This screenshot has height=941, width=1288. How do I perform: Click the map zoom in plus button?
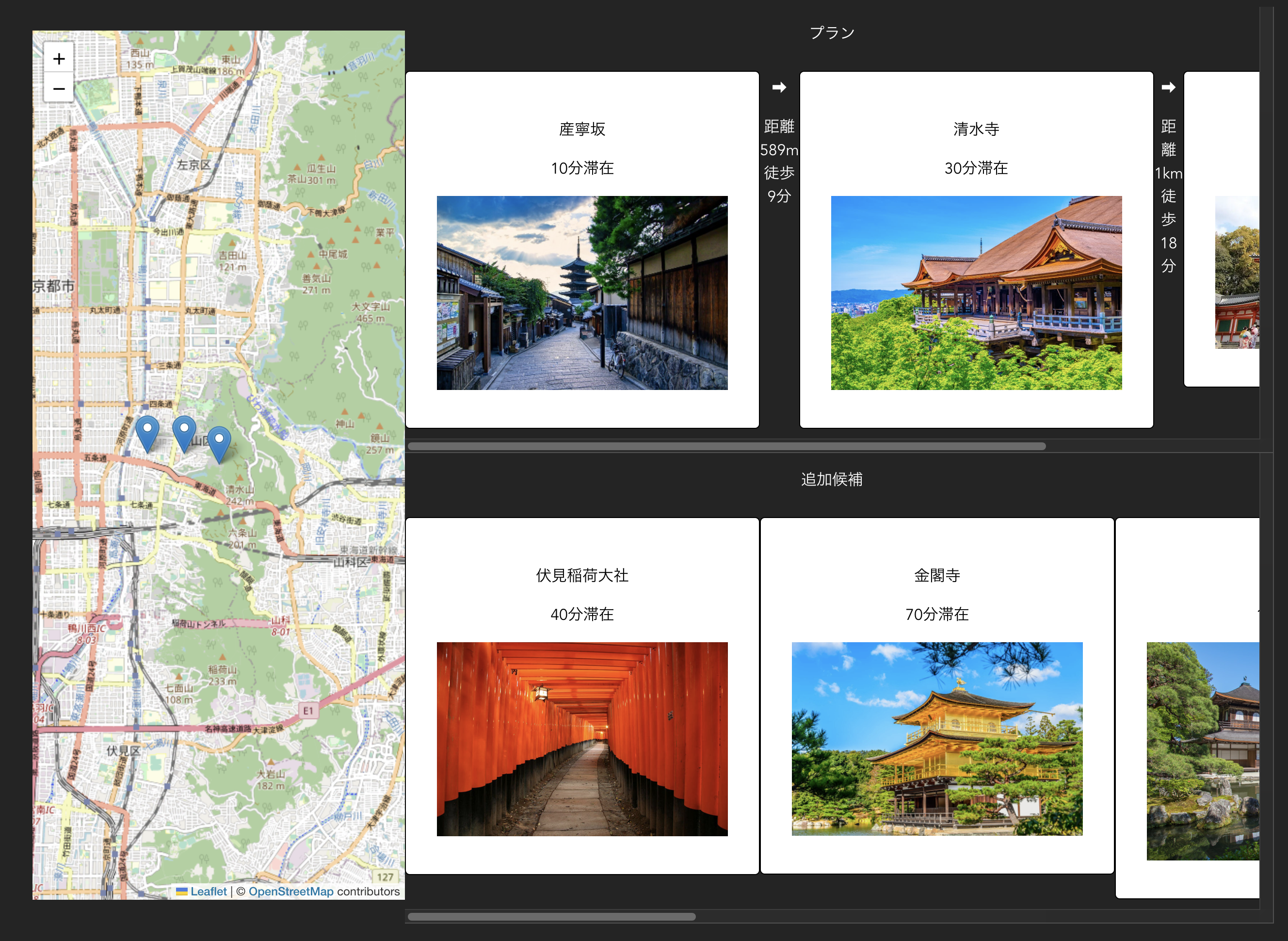pos(59,58)
